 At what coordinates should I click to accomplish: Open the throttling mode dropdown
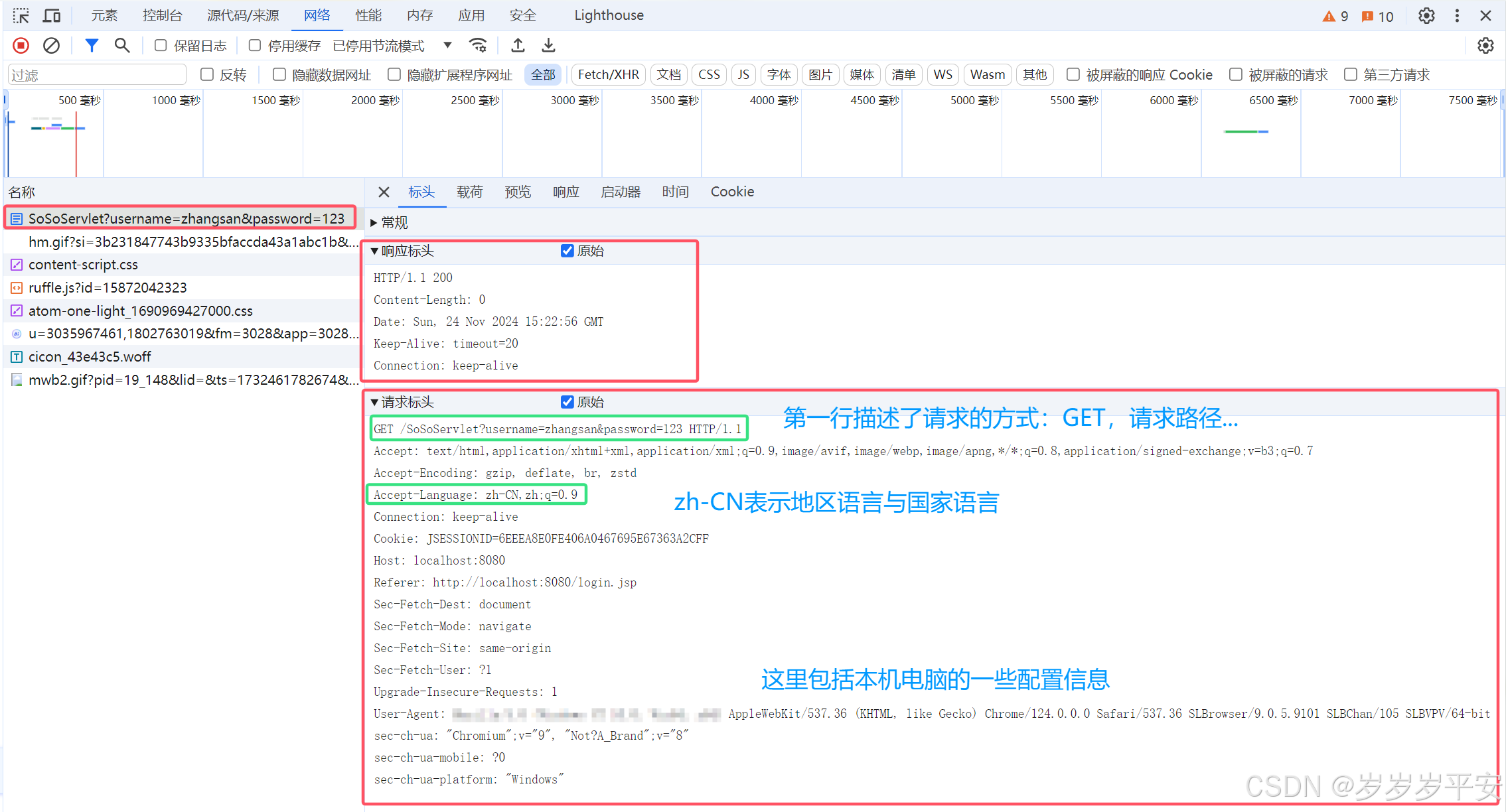tap(393, 45)
